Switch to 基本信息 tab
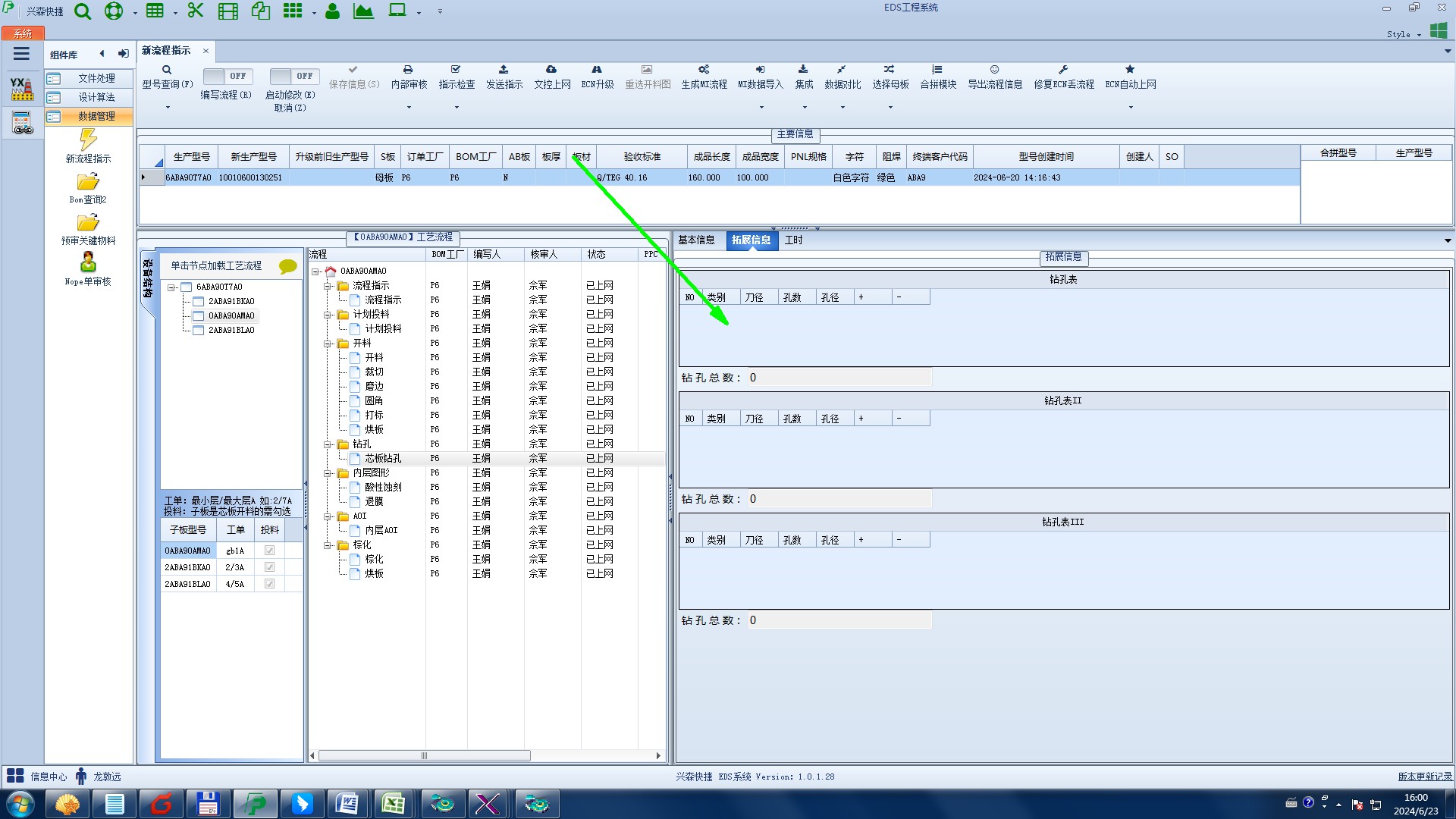 tap(696, 240)
